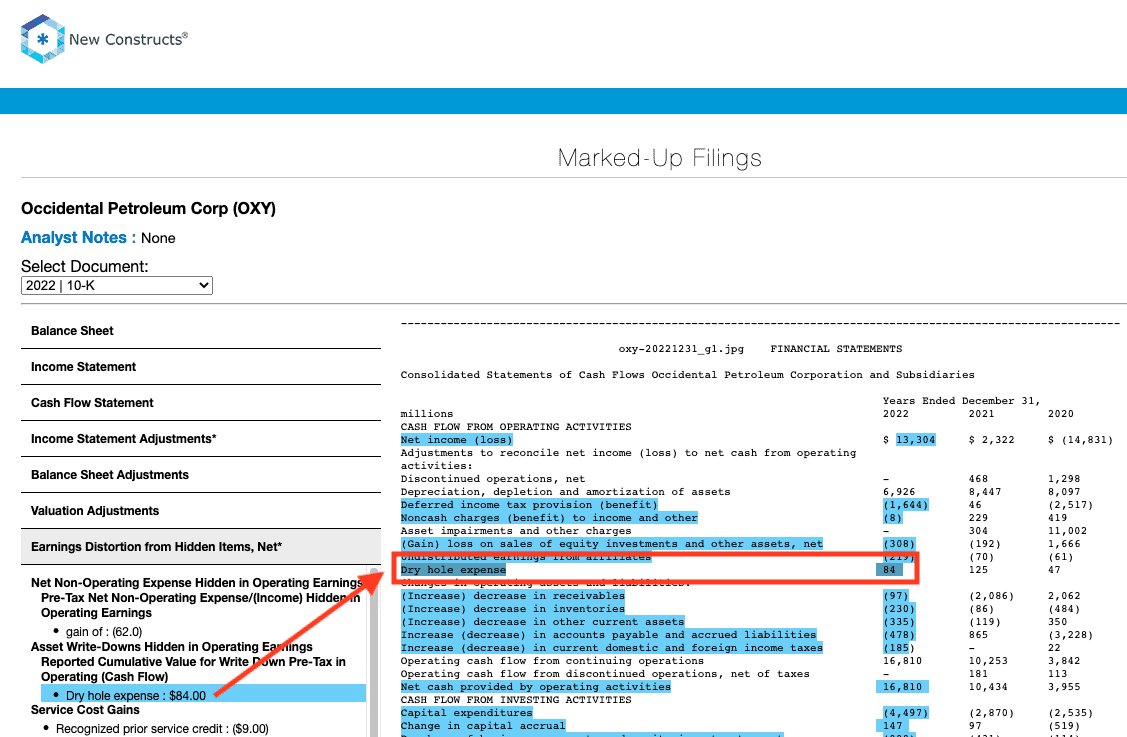Click the highlighted (185) value
Image resolution: width=1127 pixels, height=737 pixels.
click(899, 648)
